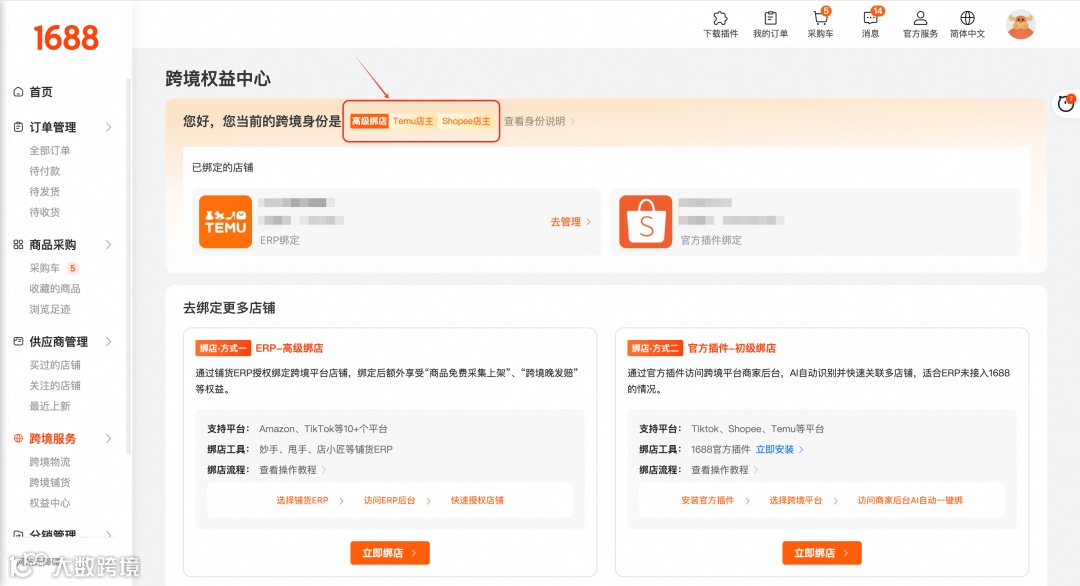Expand the chevron next to 分销管理
Screen dimensions: 1080x586
pos(108,534)
